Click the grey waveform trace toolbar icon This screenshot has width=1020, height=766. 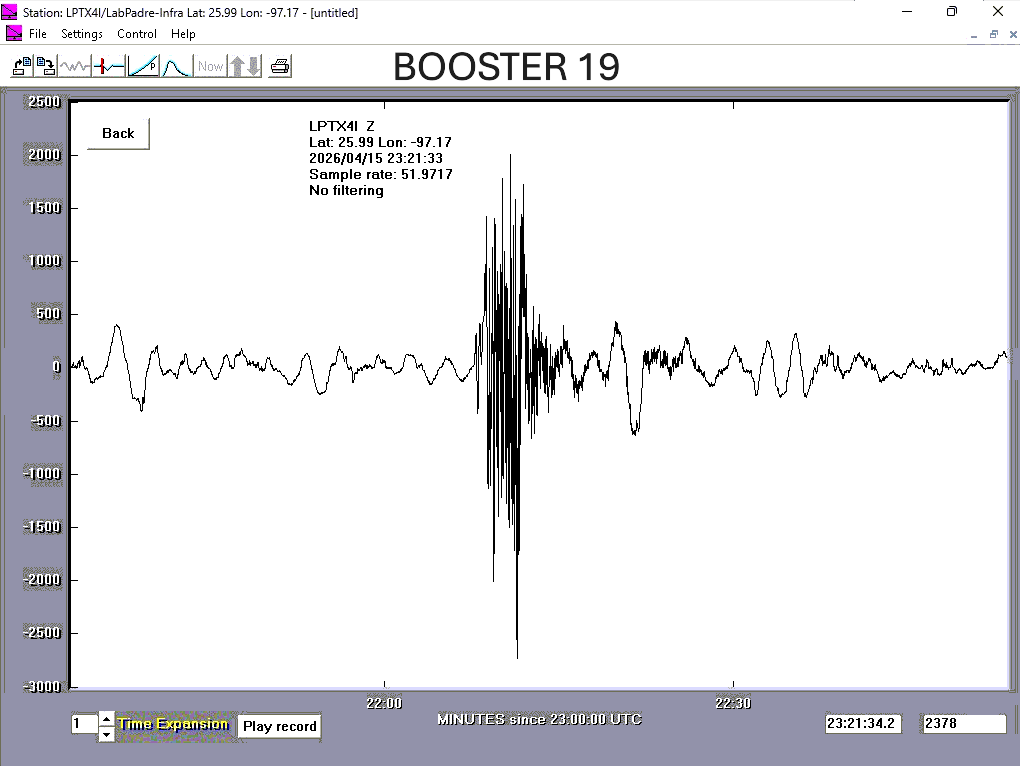[75, 66]
